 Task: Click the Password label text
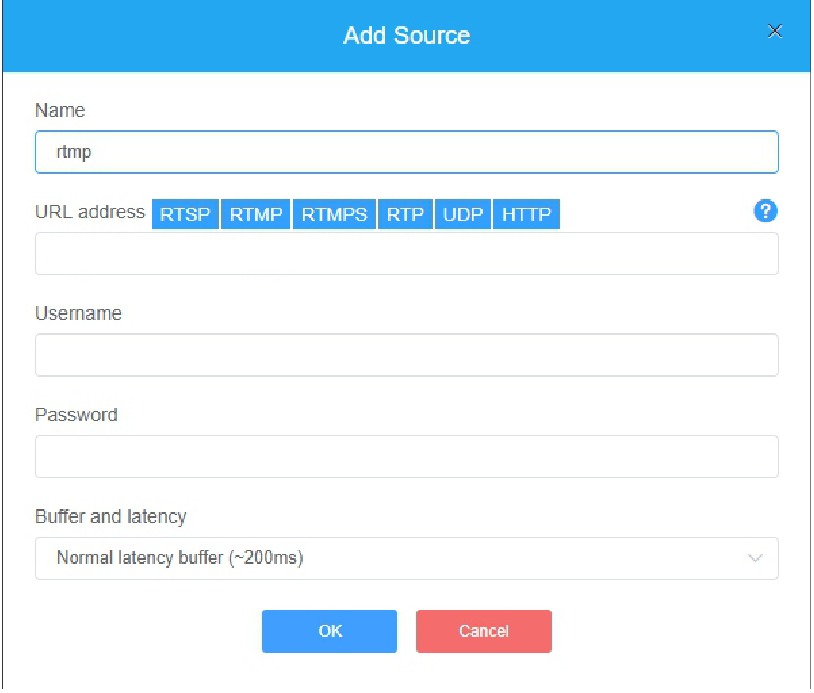pos(76,415)
